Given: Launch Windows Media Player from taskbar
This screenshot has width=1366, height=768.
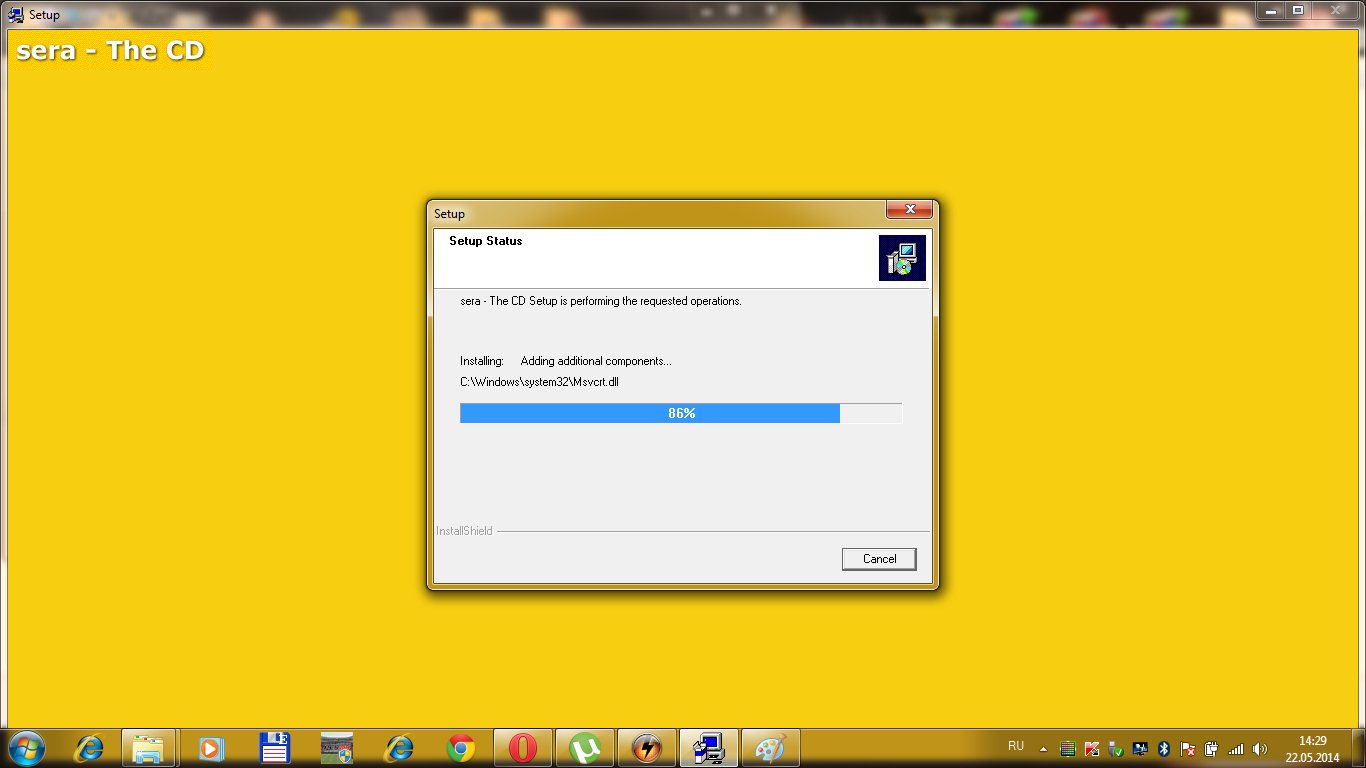Looking at the screenshot, I should point(211,748).
